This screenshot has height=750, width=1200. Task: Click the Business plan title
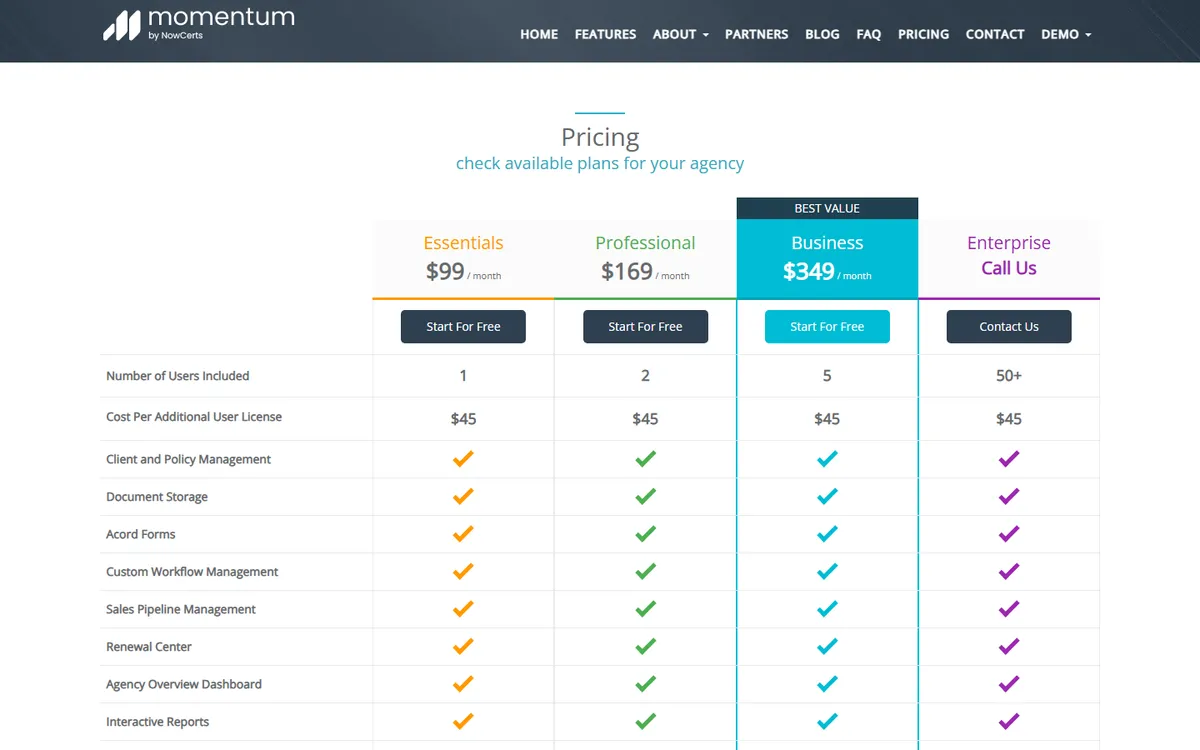coord(827,243)
